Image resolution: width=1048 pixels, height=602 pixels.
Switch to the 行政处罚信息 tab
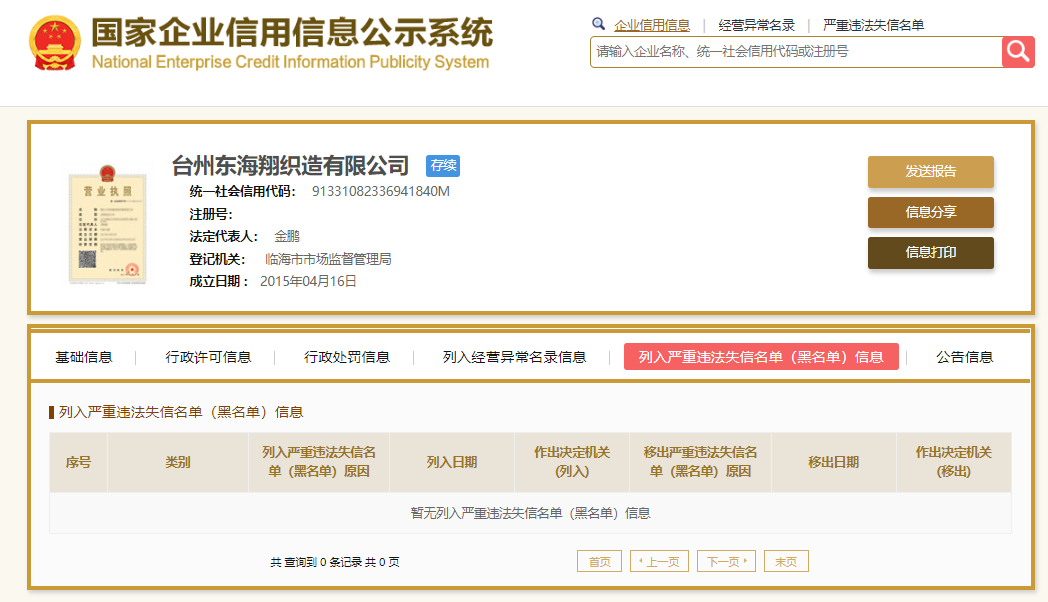coord(346,357)
